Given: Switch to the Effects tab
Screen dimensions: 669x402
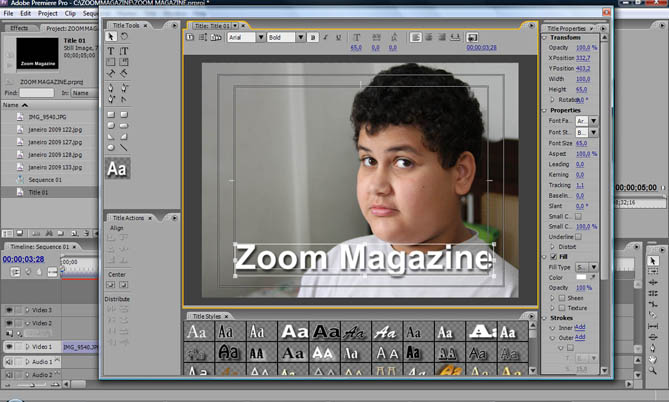Looking at the screenshot, I should click(19, 28).
